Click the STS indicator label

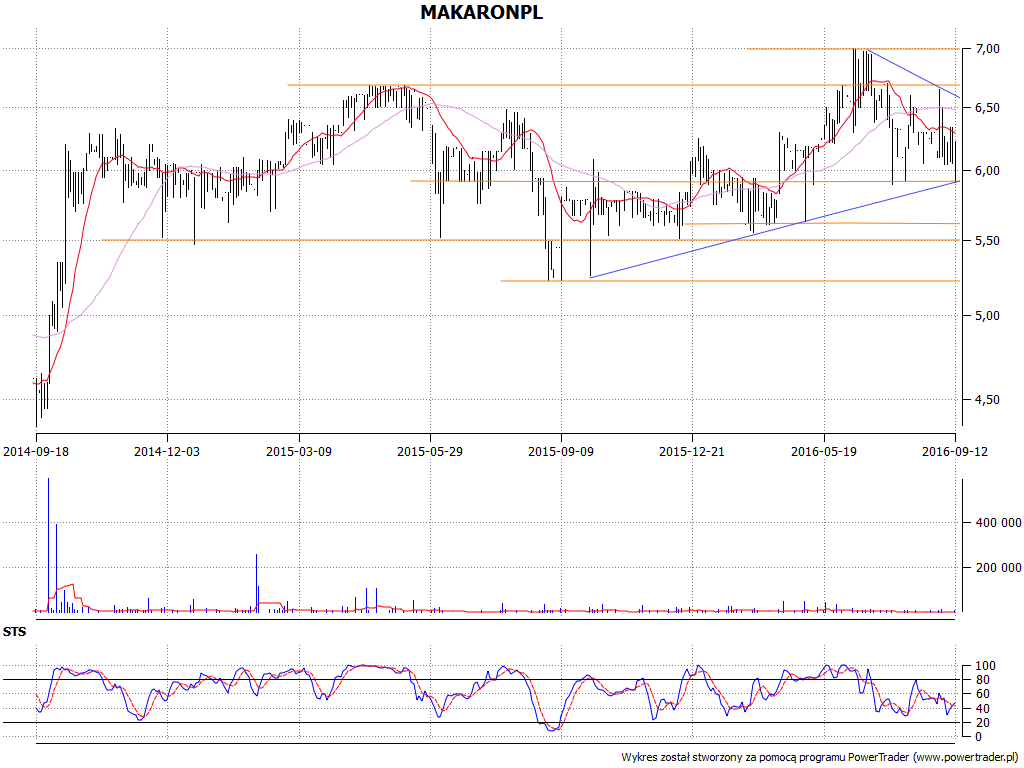coord(14,632)
